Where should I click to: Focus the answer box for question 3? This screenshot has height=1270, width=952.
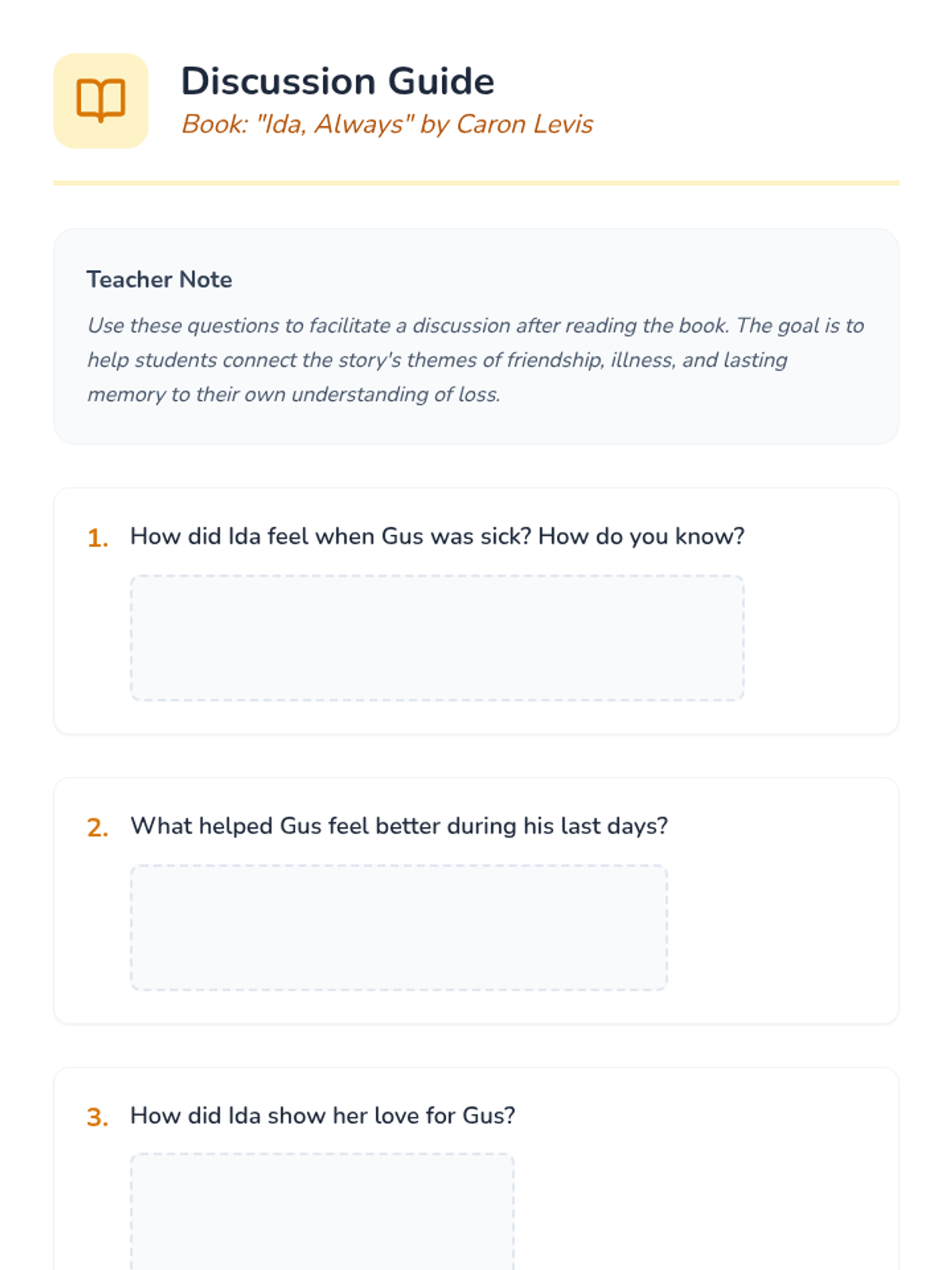pos(323,1212)
